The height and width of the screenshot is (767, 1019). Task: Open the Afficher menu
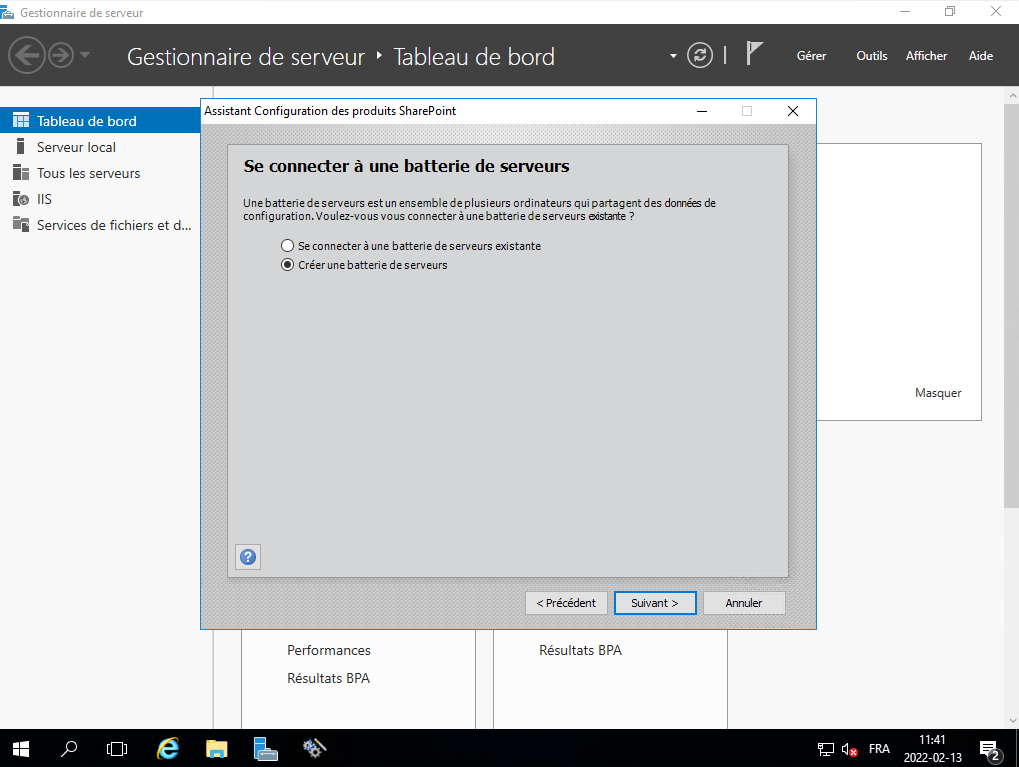[926, 56]
